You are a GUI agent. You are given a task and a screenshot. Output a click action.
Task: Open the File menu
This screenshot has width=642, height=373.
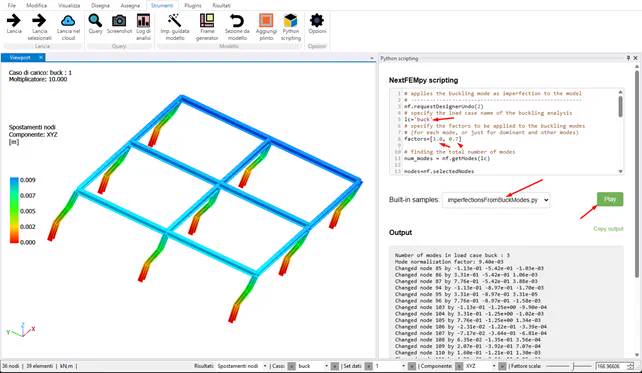pos(11,5)
